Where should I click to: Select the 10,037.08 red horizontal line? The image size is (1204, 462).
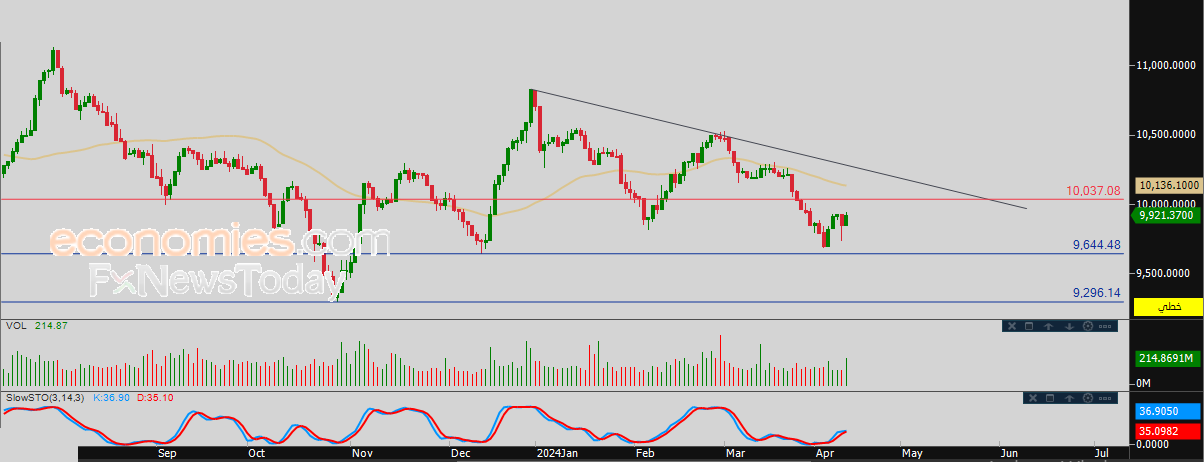[560, 199]
